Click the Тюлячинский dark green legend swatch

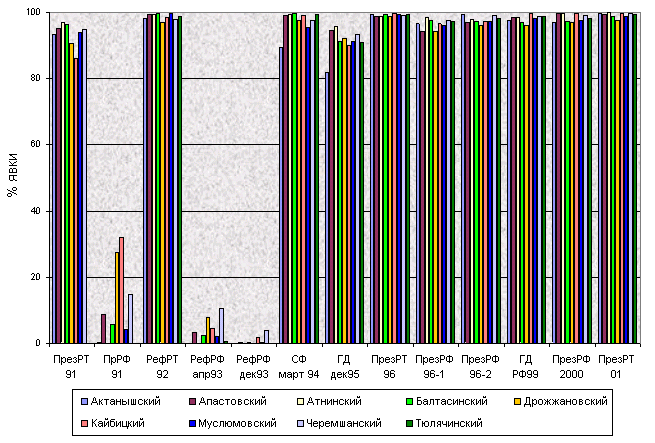coord(410,424)
